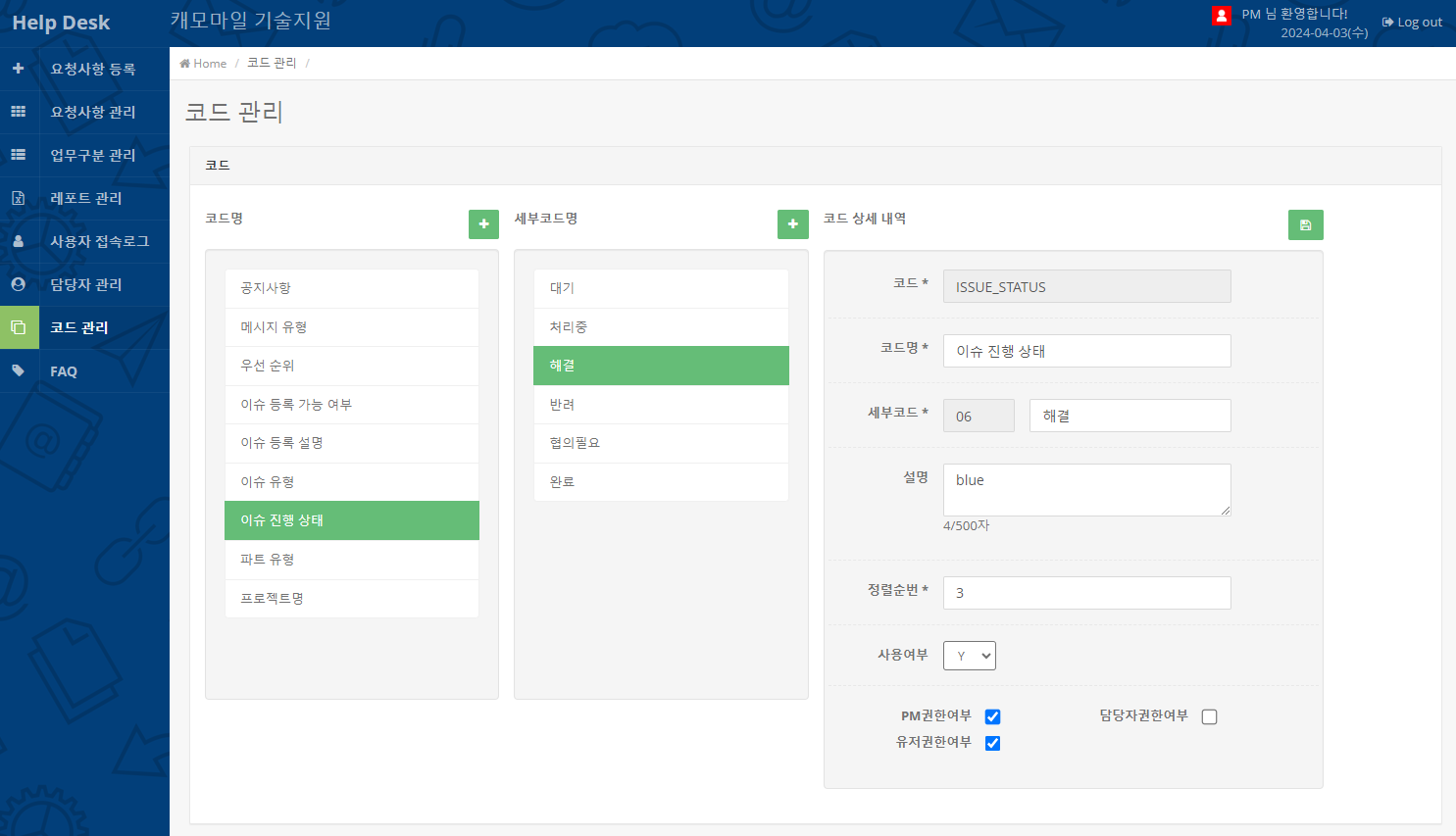Open the 사용여부 dropdown

969,656
